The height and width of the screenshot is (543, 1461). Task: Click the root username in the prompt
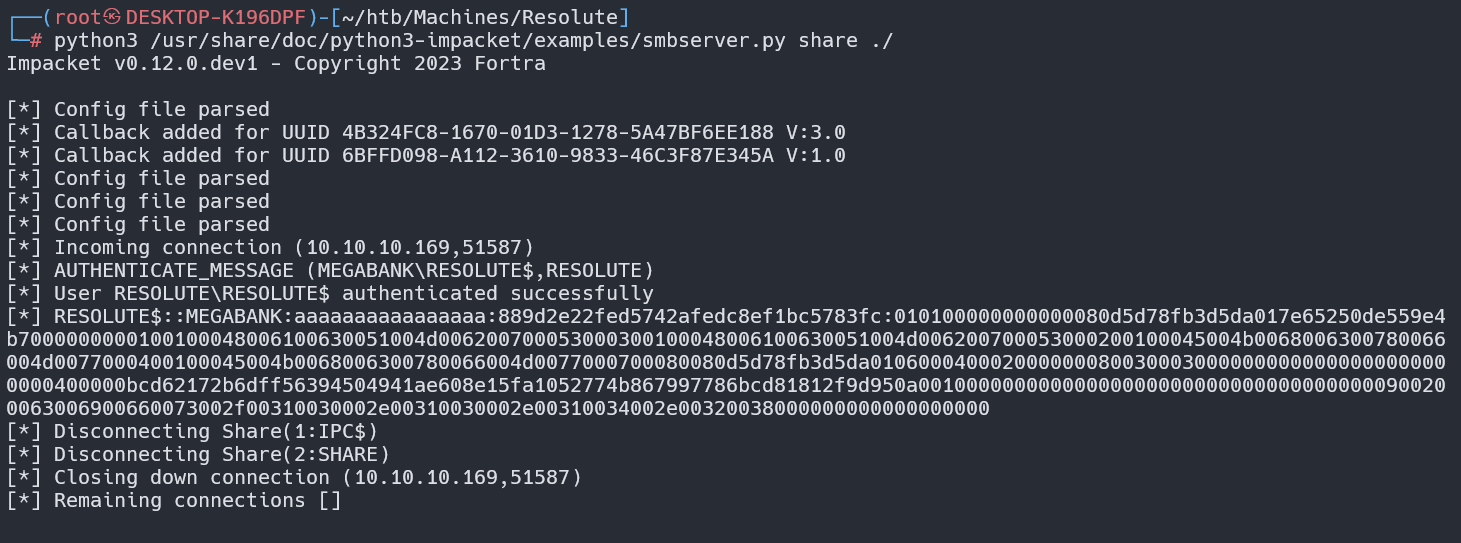click(78, 17)
